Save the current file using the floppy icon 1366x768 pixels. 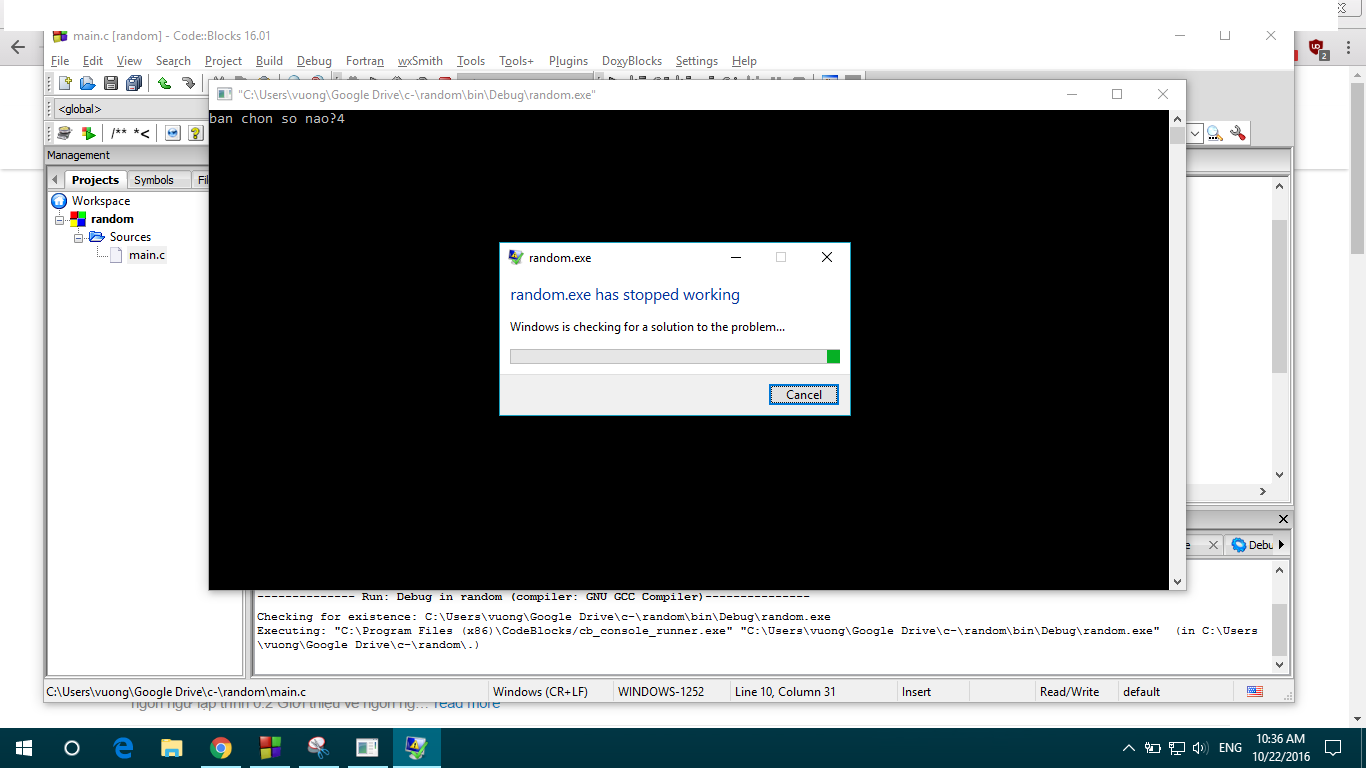(x=110, y=84)
